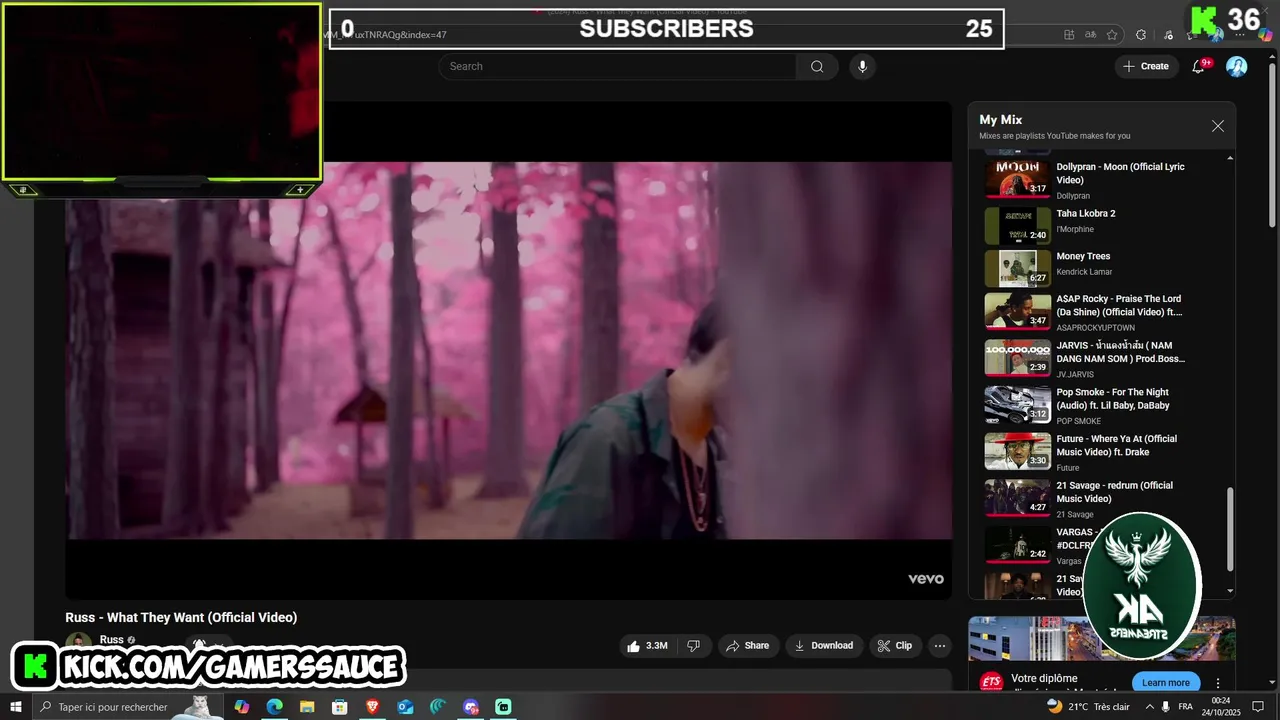The image size is (1280, 720).
Task: Open YouTube notifications bell
Action: 1199,66
